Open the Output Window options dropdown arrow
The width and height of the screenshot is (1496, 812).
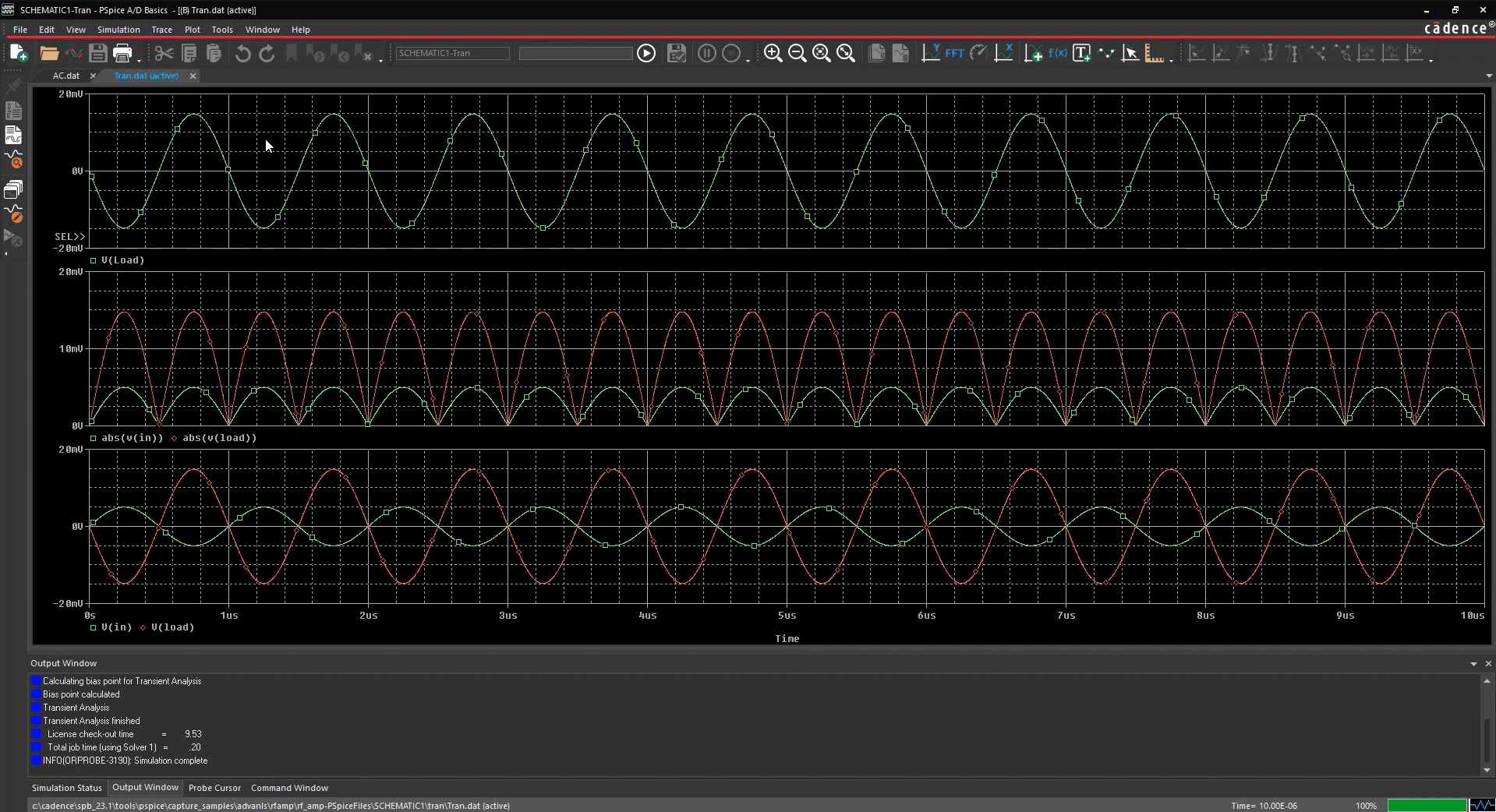coord(1473,664)
